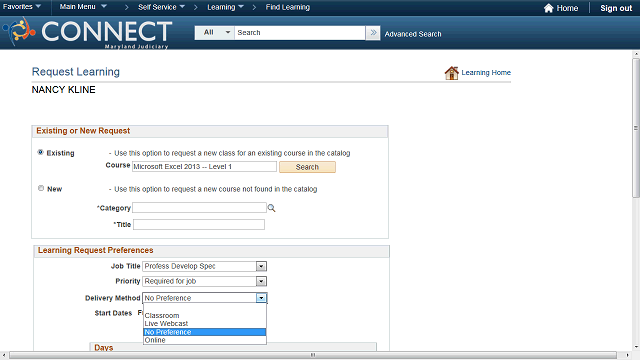This screenshot has width=640, height=360.
Task: Click into the Title input field
Action: click(x=199, y=224)
